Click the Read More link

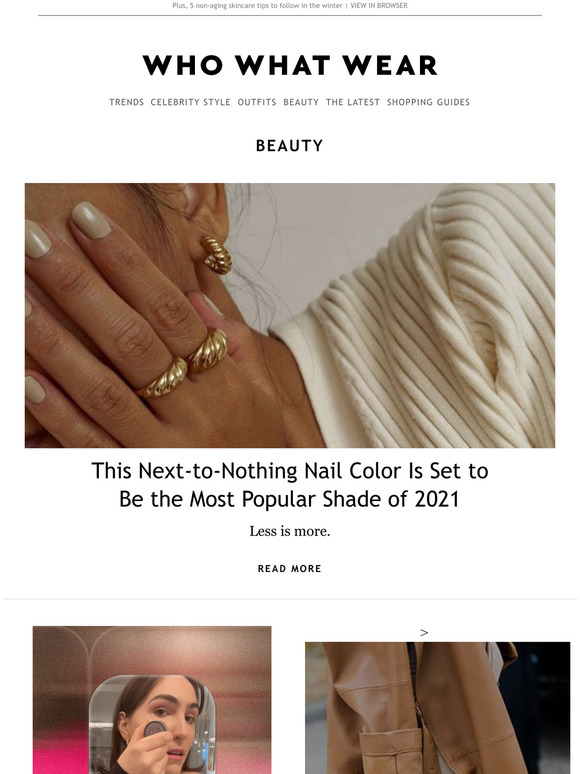(290, 569)
